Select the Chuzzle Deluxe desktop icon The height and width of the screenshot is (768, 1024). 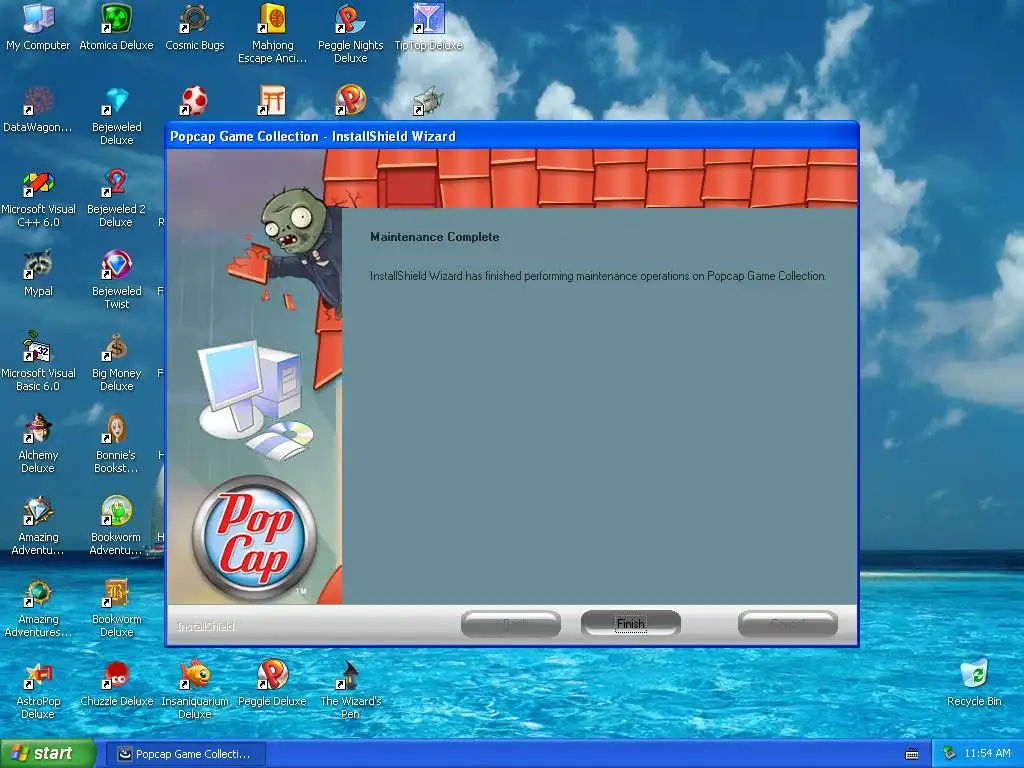(116, 684)
